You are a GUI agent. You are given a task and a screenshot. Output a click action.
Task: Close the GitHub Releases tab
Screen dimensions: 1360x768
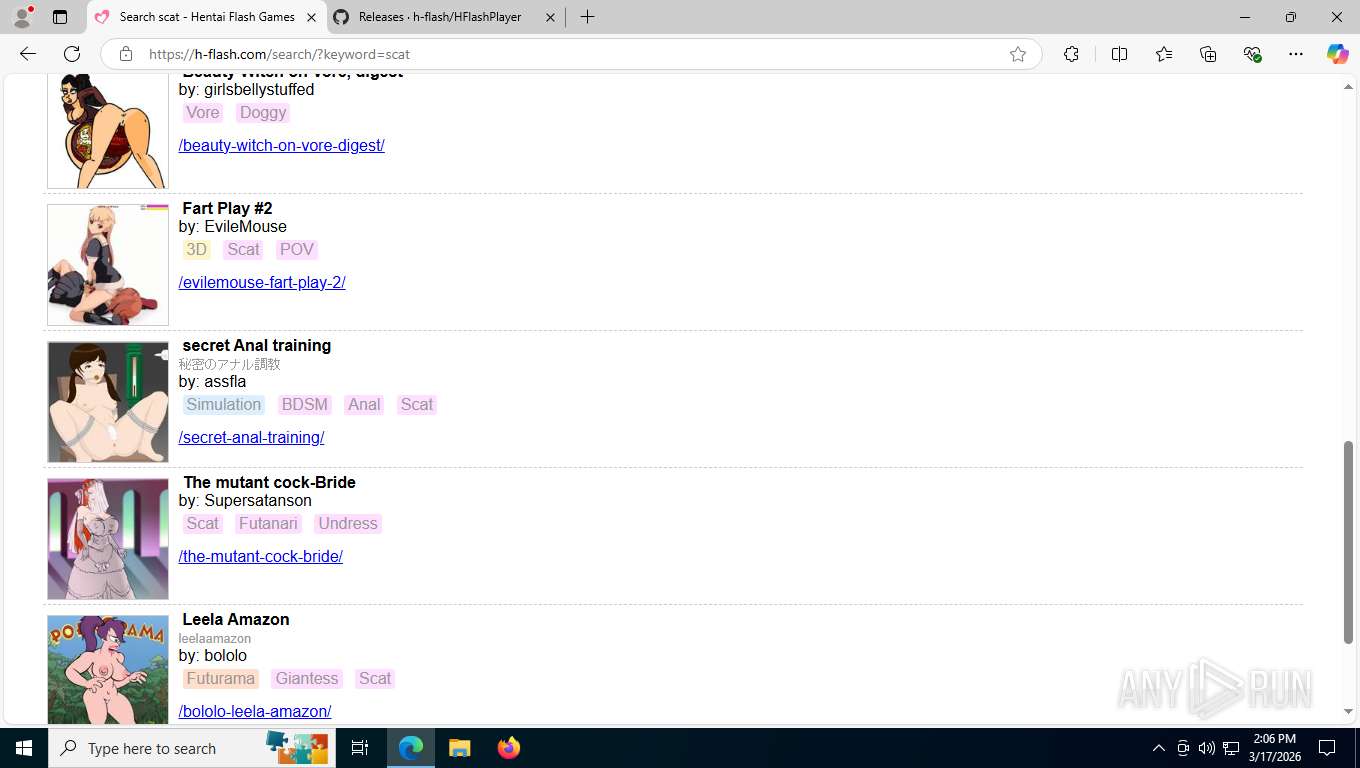[550, 17]
